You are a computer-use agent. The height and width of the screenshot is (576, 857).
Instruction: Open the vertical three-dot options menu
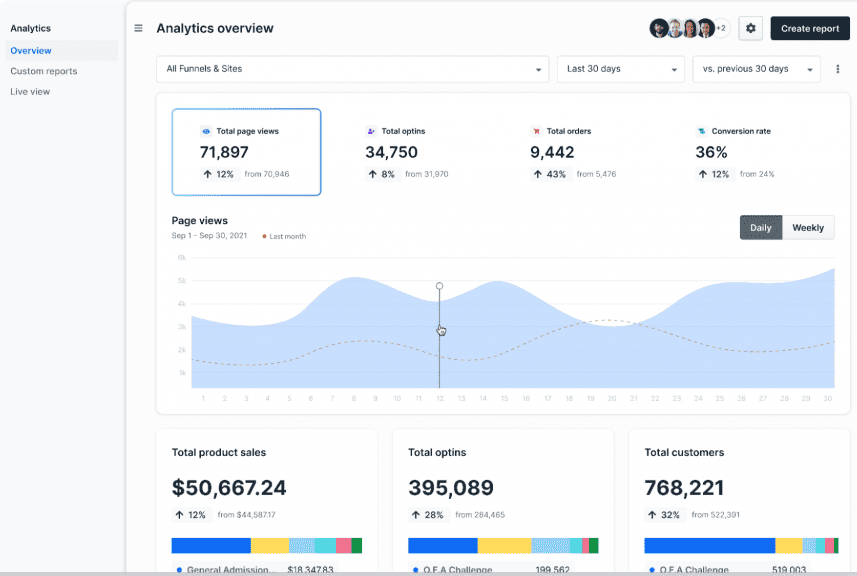tap(837, 69)
